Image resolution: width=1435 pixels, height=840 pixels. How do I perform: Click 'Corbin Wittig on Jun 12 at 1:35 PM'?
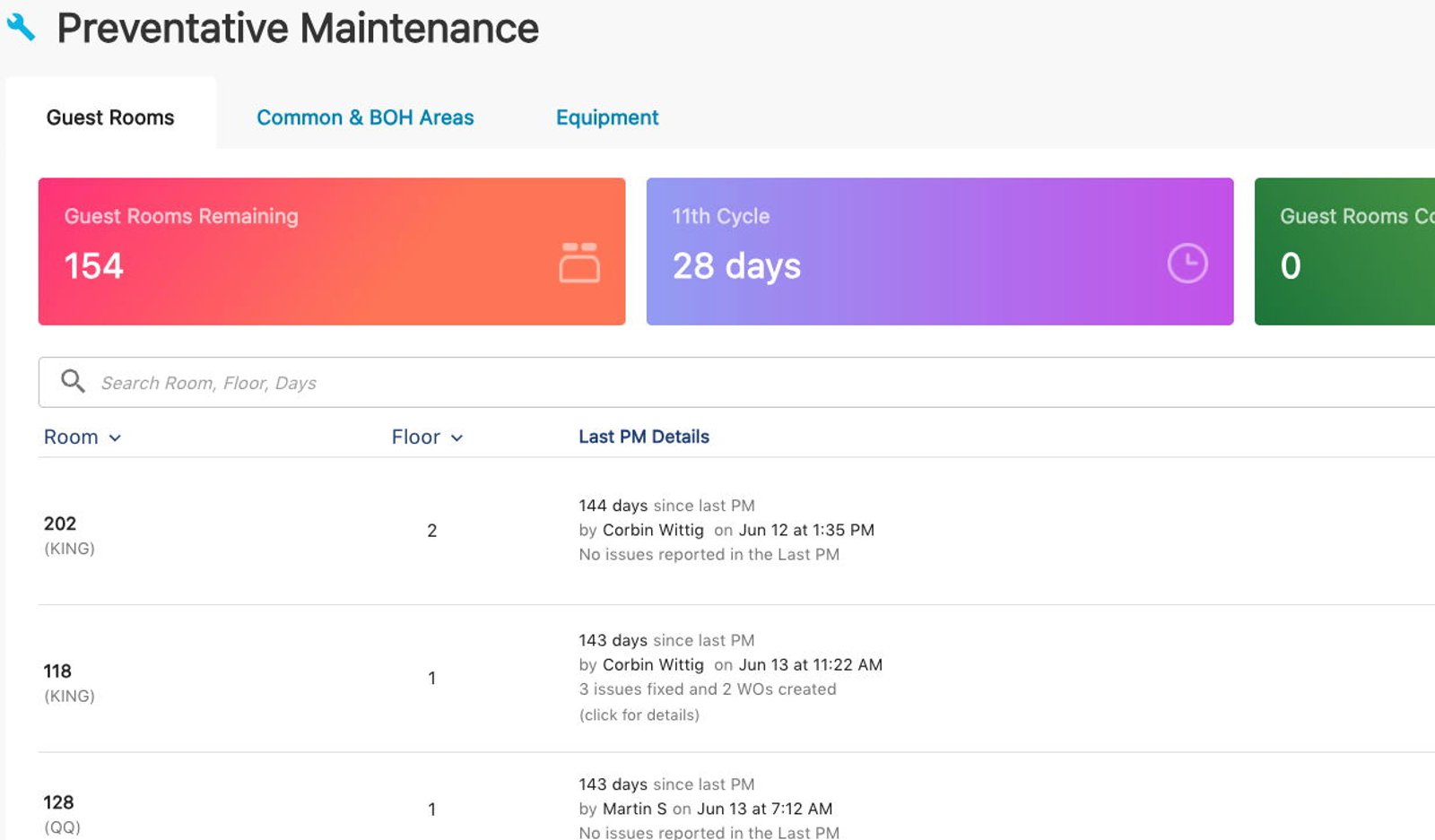(738, 530)
